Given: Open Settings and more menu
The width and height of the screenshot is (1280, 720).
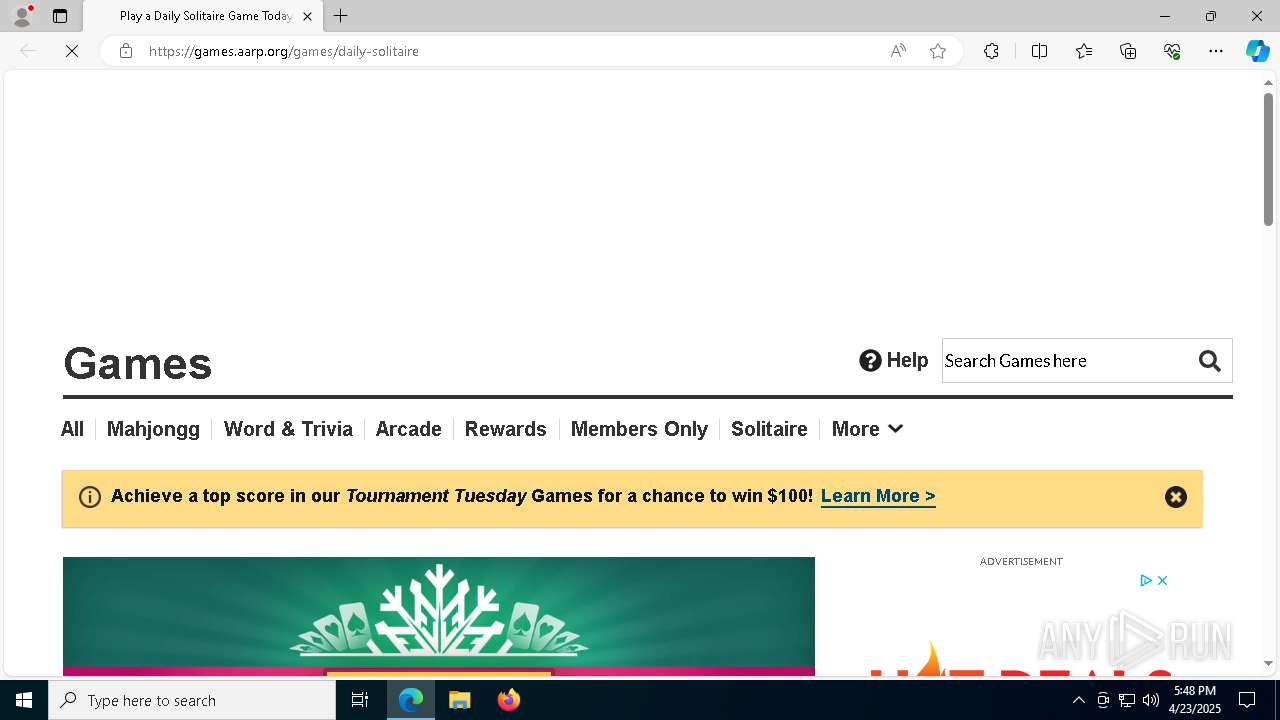Looking at the screenshot, I should pyautogui.click(x=1216, y=51).
